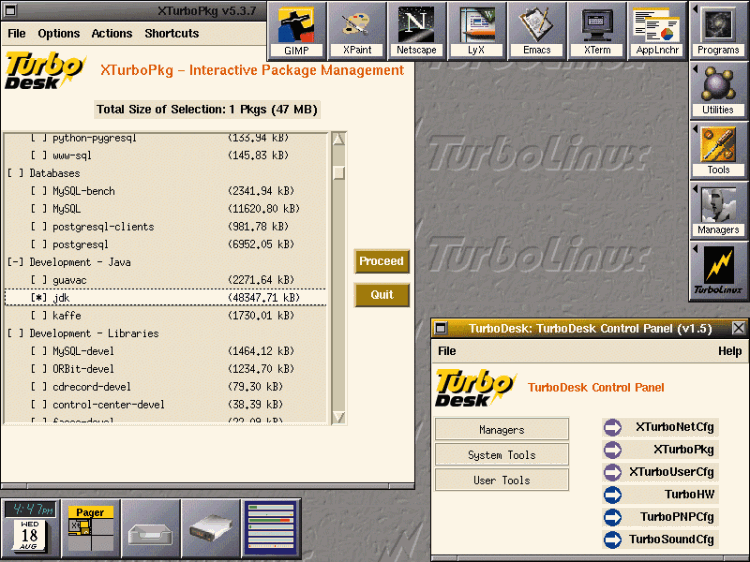Click the AppLnchr icon
750x562 pixels.
point(656,30)
